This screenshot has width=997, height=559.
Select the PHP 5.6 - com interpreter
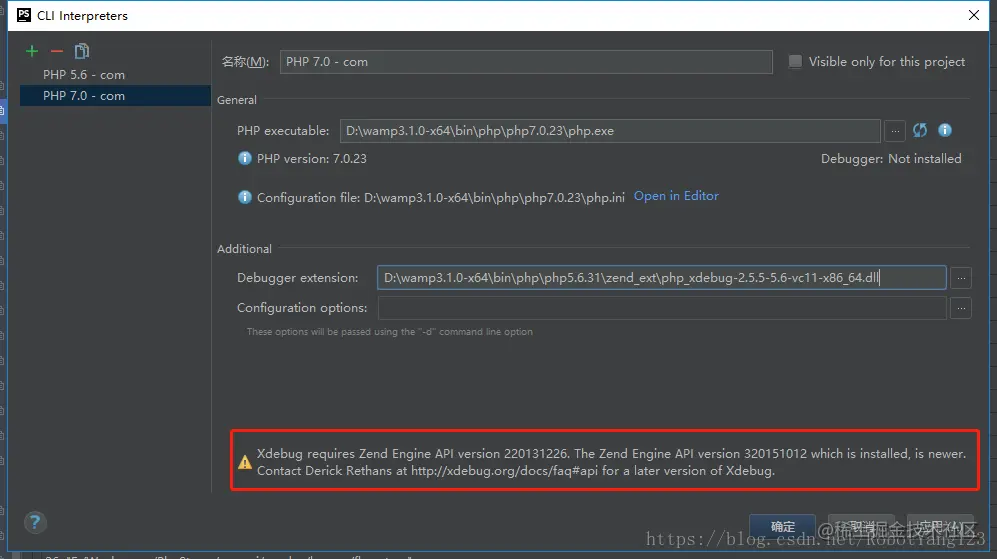(x=115, y=75)
